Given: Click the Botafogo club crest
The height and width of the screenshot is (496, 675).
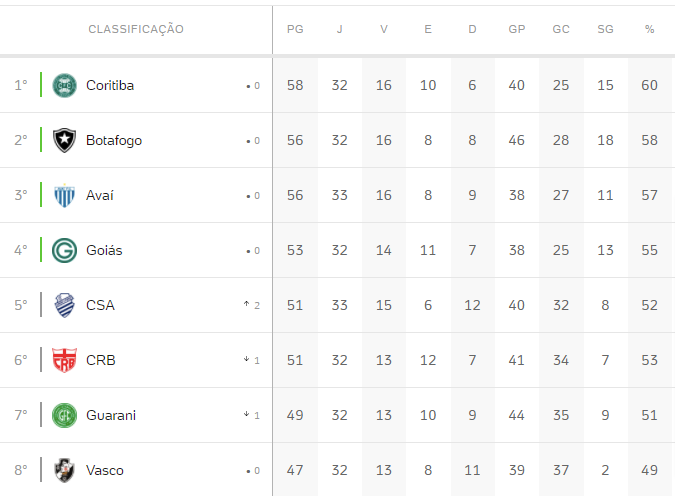Looking at the screenshot, I should pyautogui.click(x=64, y=140).
